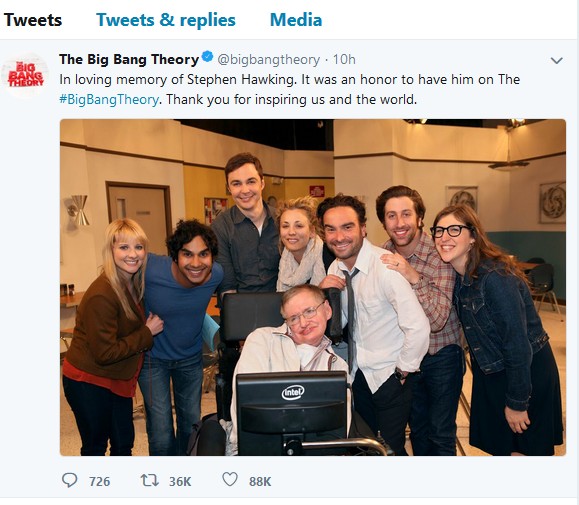
Task: Expand the tweet options chevron
Action: point(556,60)
